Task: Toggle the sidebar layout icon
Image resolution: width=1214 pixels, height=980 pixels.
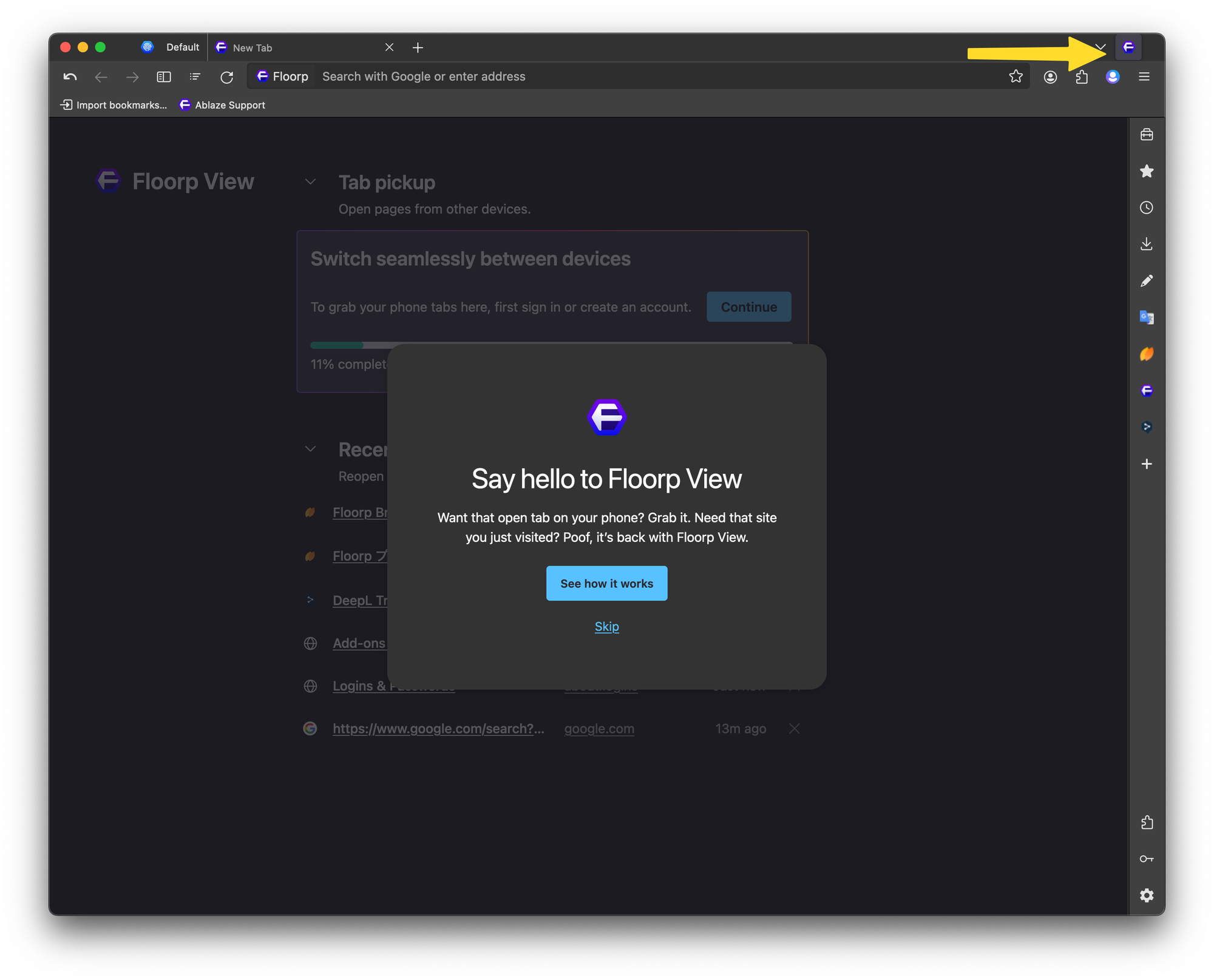Action: click(x=164, y=77)
